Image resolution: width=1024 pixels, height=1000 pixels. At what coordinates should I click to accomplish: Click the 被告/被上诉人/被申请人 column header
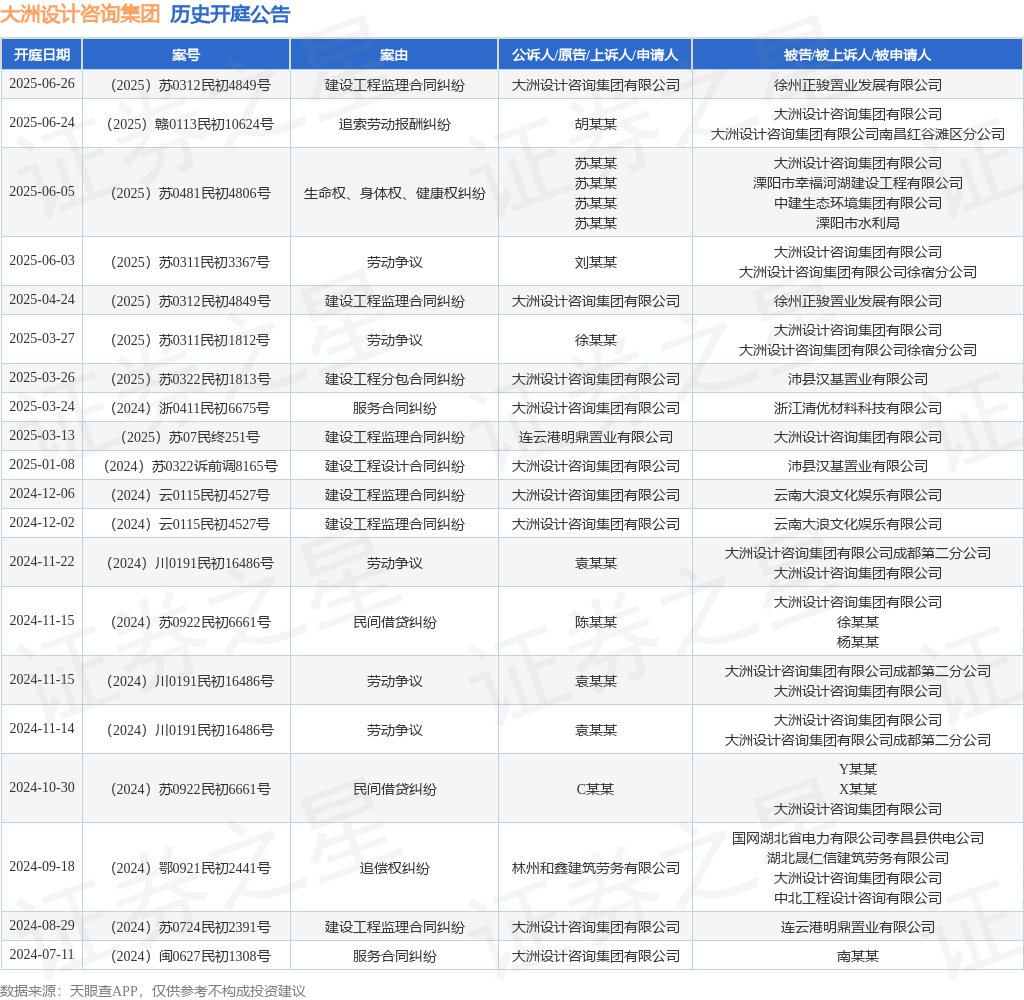(857, 55)
